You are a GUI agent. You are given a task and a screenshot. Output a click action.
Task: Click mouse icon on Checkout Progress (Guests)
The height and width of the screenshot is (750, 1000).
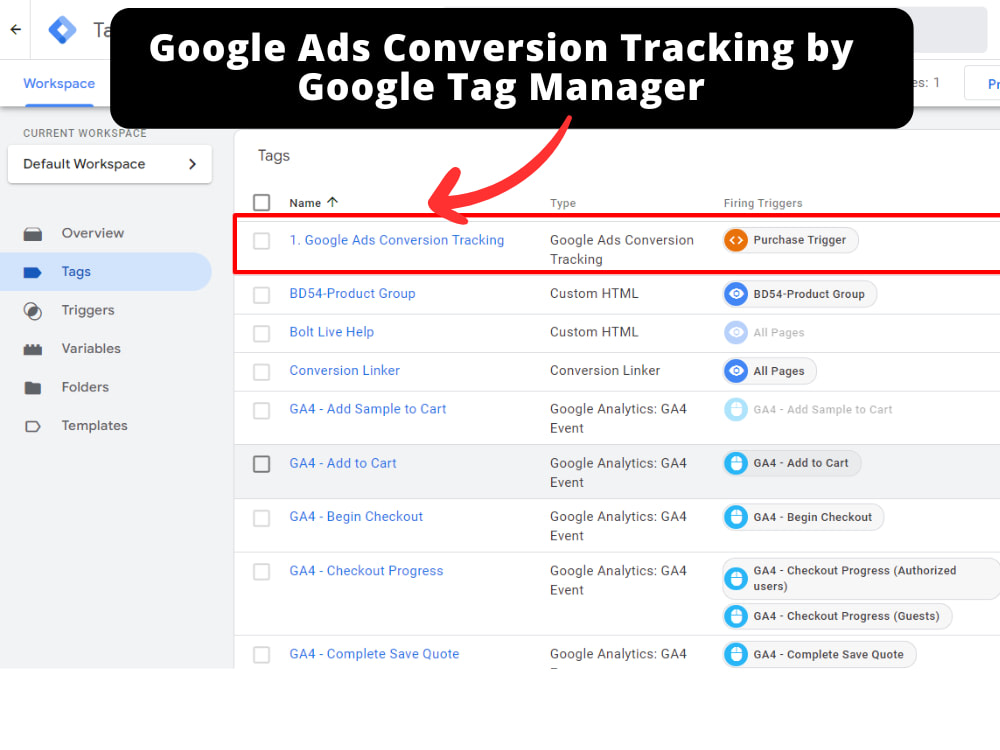736,617
